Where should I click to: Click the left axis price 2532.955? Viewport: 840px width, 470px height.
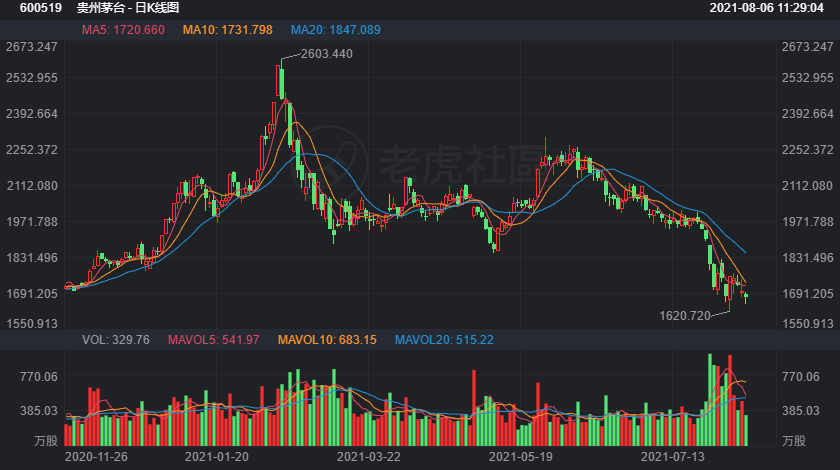click(x=32, y=78)
